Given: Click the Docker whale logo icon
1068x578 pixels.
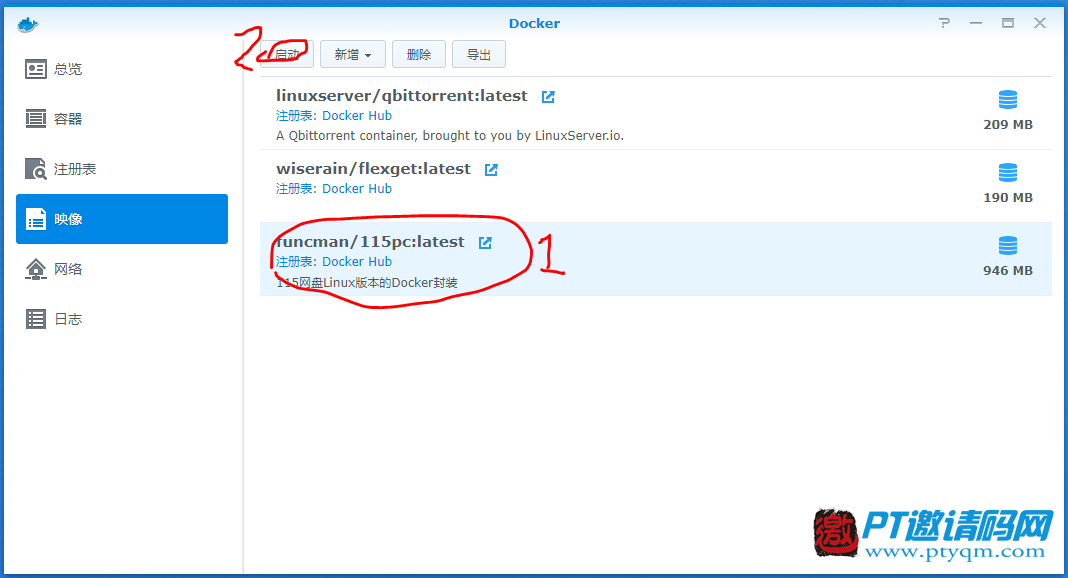Looking at the screenshot, I should (28, 25).
